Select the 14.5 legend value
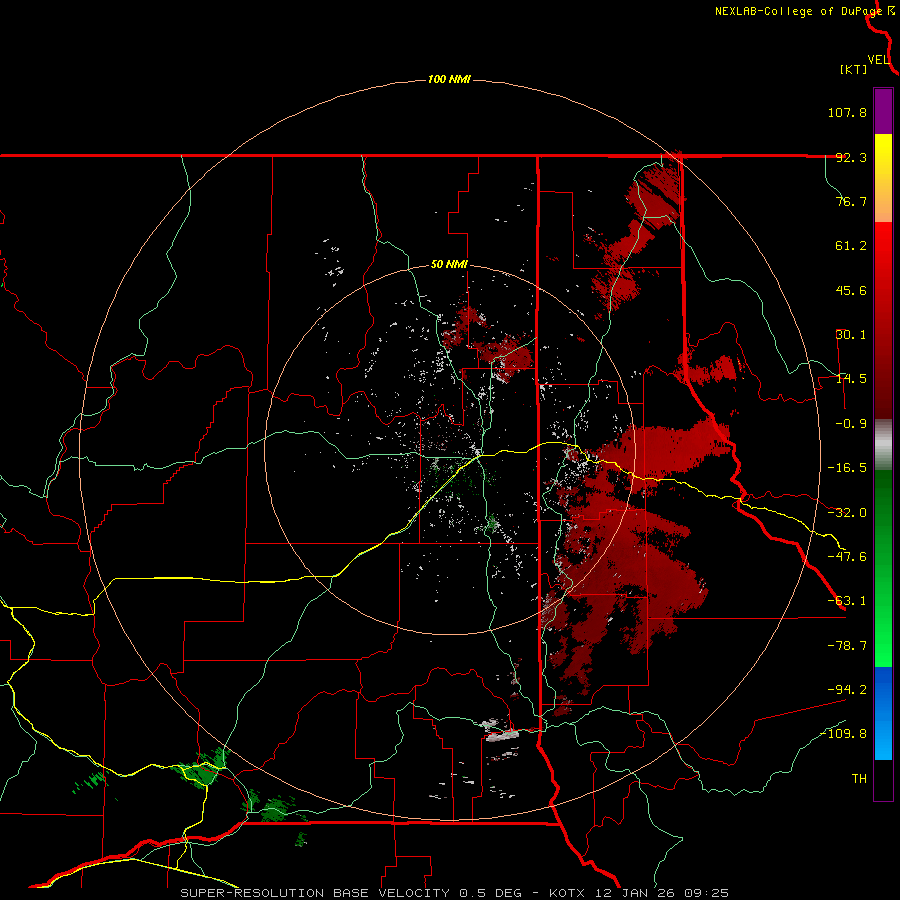Image resolution: width=900 pixels, height=900 pixels. pos(851,379)
